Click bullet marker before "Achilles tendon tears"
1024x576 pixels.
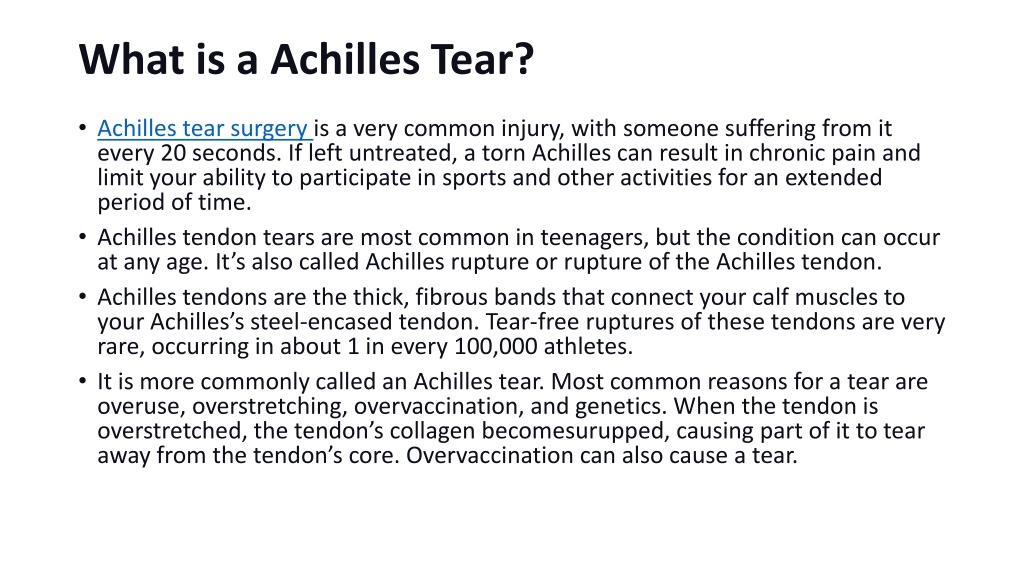point(82,236)
